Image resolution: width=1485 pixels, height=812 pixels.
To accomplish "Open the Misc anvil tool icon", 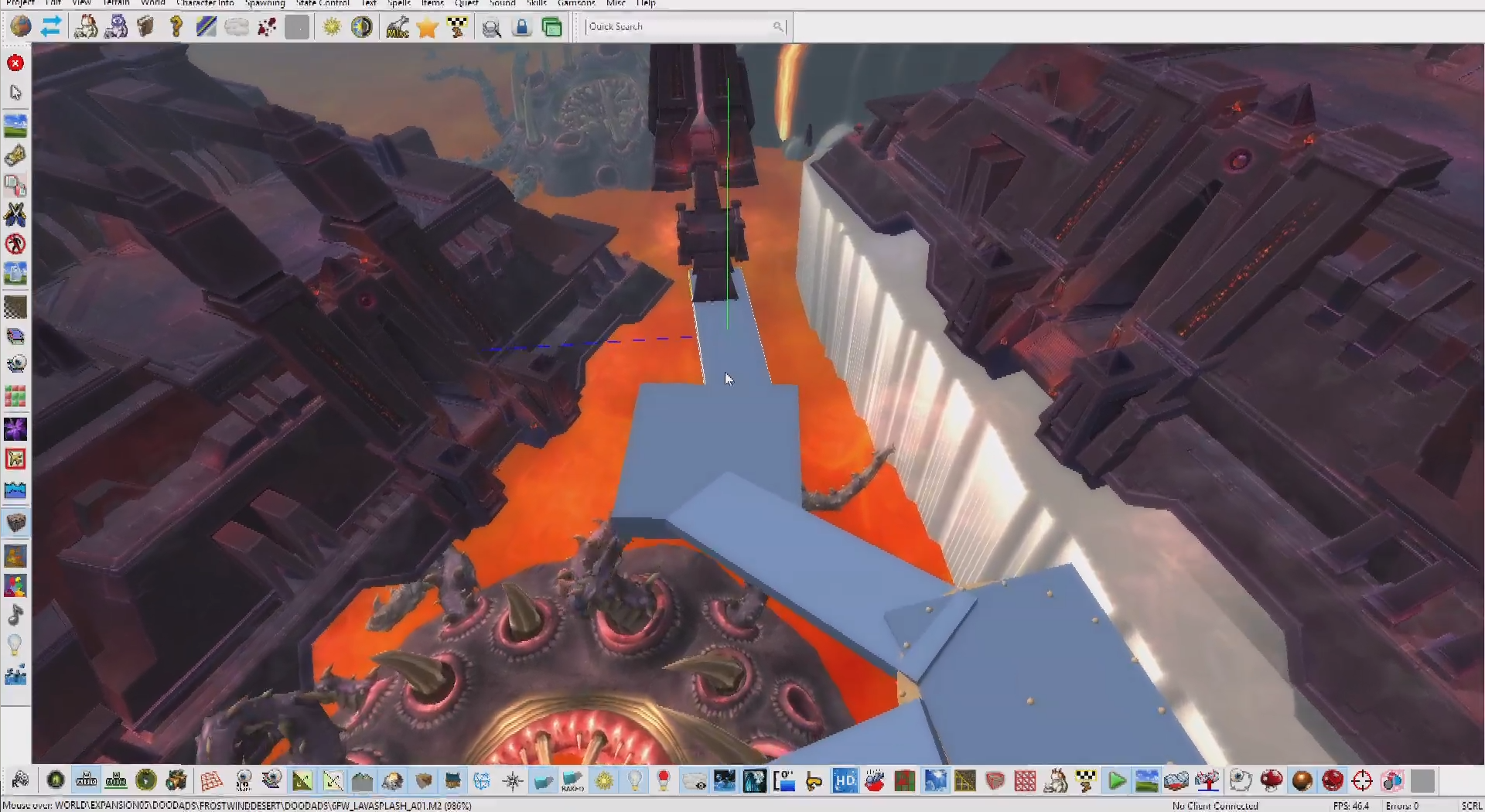I will (x=398, y=27).
